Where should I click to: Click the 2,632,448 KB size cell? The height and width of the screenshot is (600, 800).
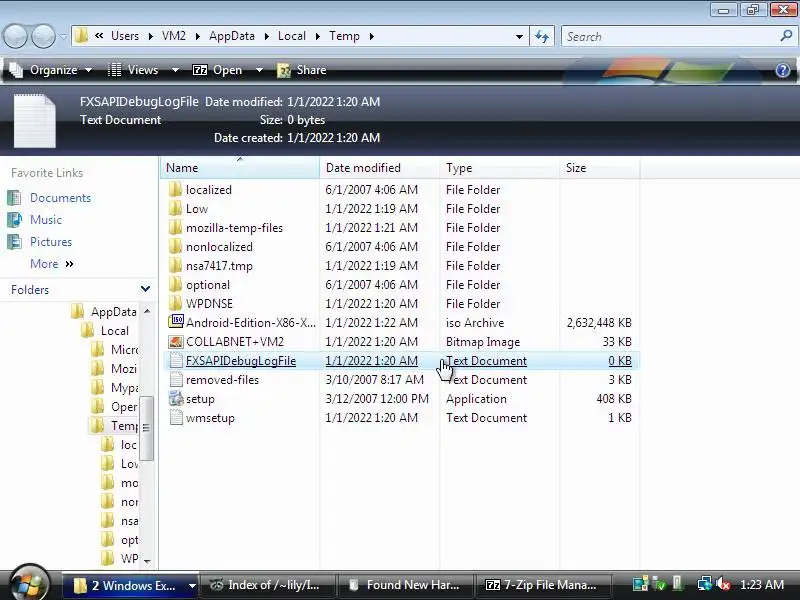click(x=599, y=322)
